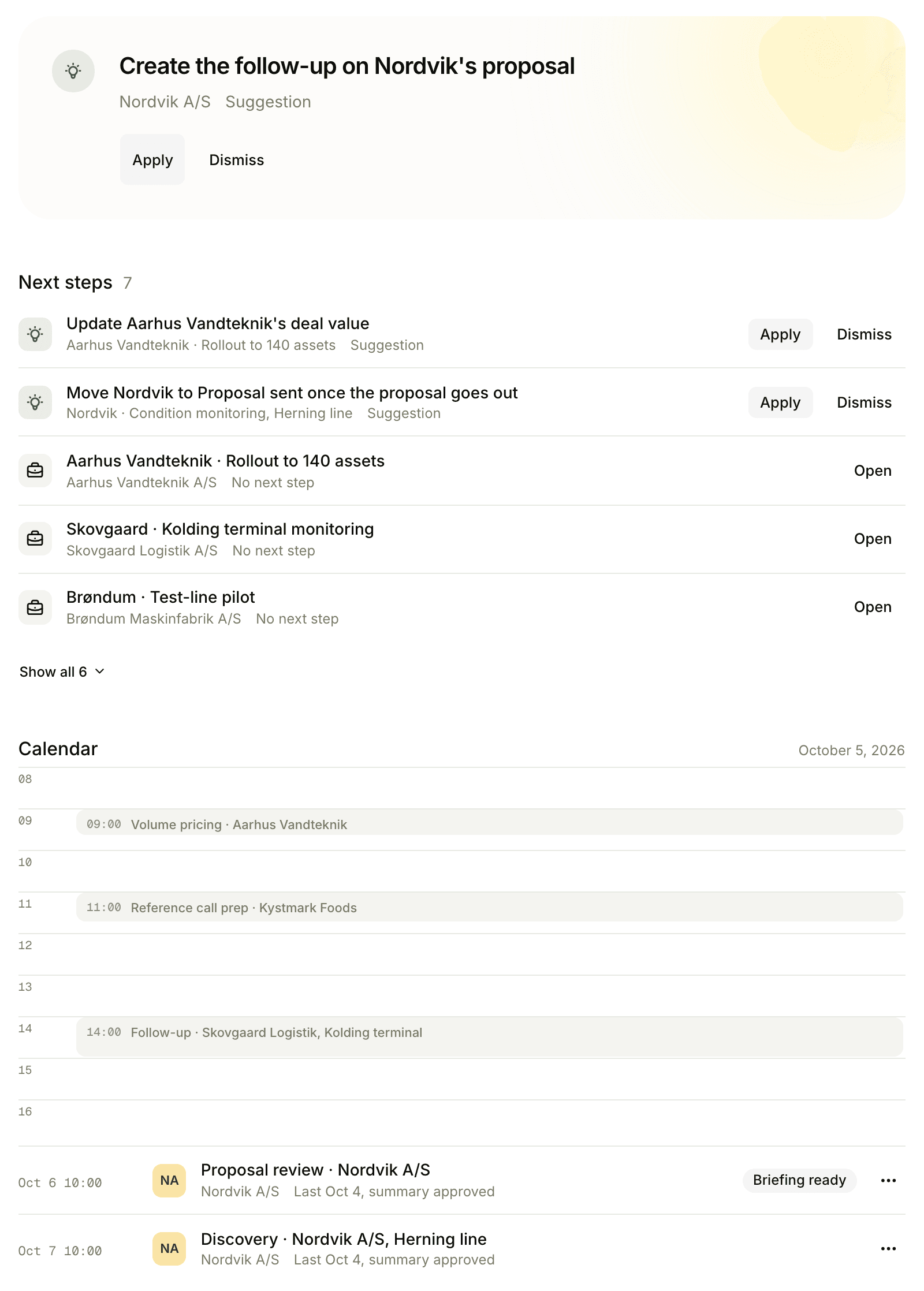Open the more options menu for Proposal review

click(888, 1181)
